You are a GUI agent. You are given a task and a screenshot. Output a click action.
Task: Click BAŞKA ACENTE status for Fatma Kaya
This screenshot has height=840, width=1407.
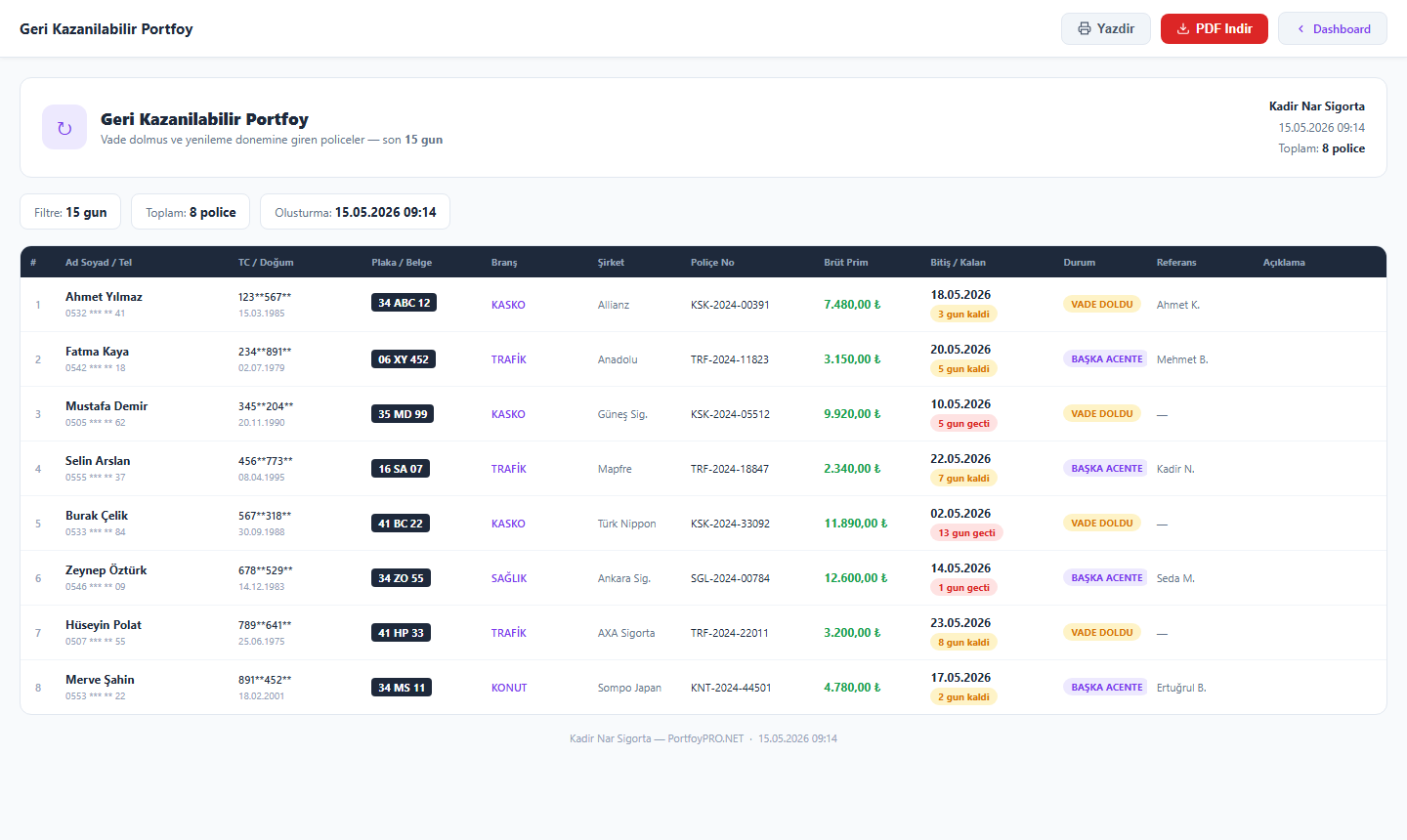pos(1106,359)
